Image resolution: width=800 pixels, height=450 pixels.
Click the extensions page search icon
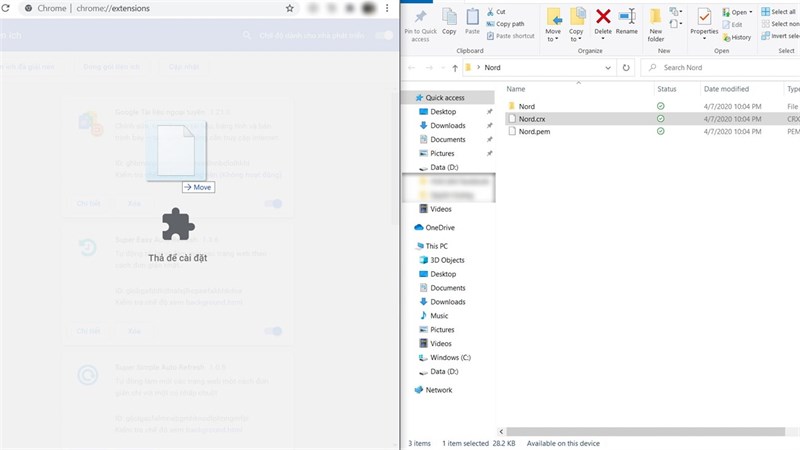click(247, 35)
